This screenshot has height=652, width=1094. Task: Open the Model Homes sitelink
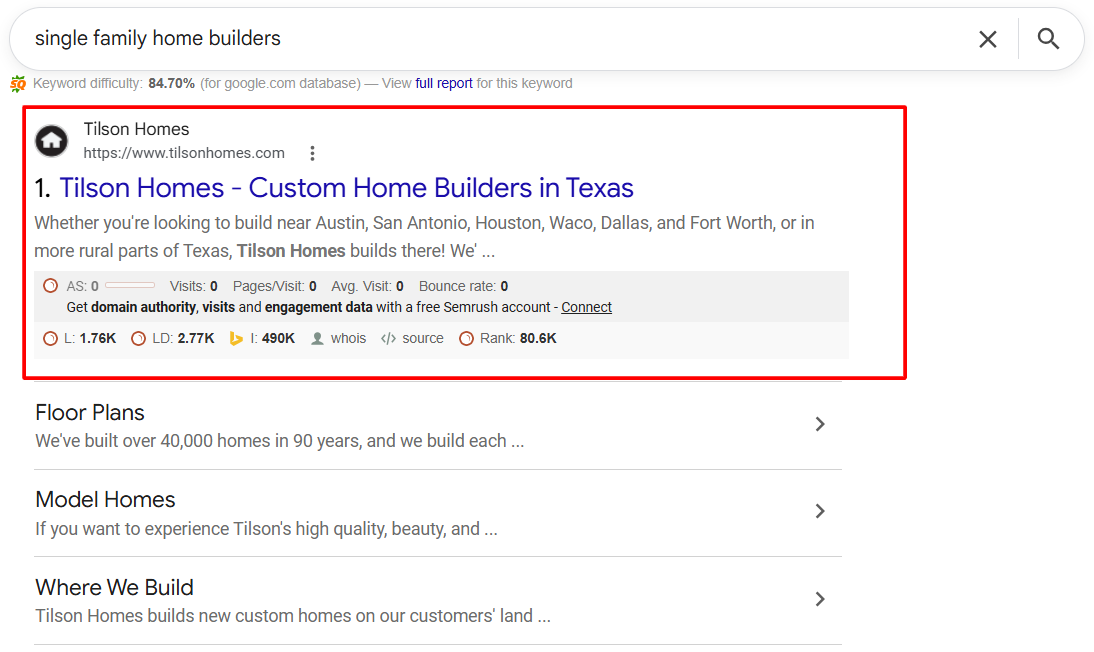(x=105, y=500)
